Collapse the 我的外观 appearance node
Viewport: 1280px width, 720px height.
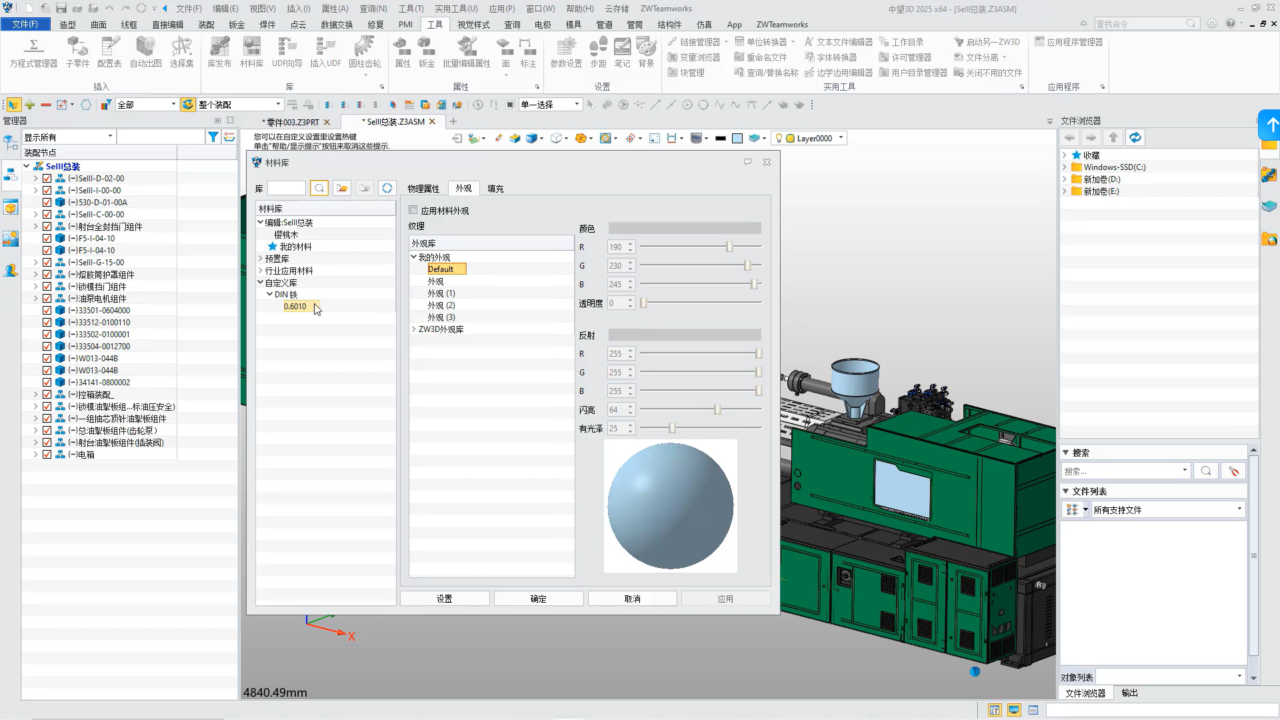(414, 257)
